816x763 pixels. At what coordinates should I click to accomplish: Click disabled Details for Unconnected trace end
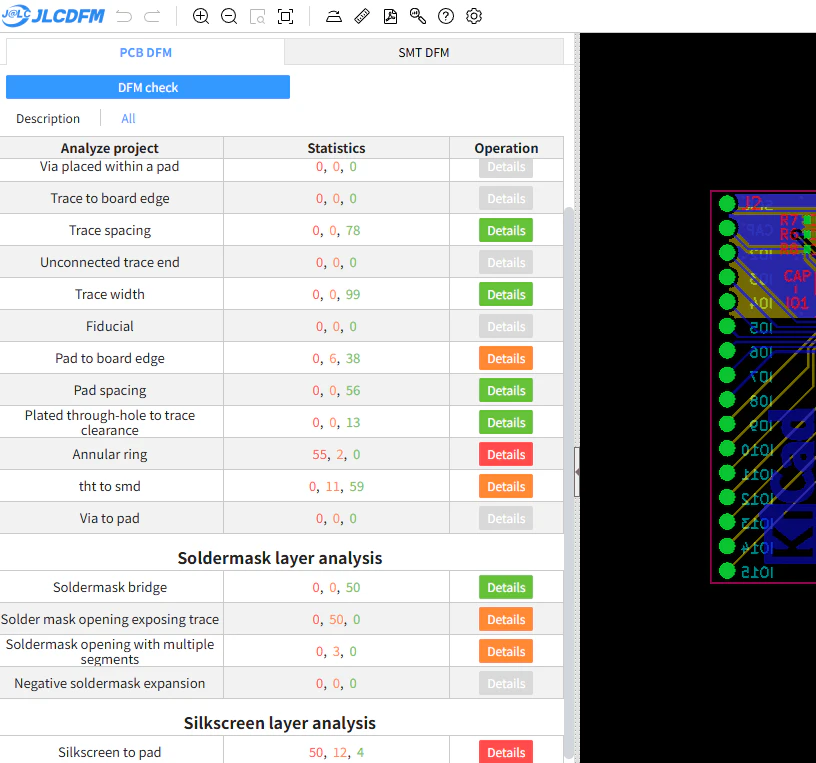click(506, 262)
